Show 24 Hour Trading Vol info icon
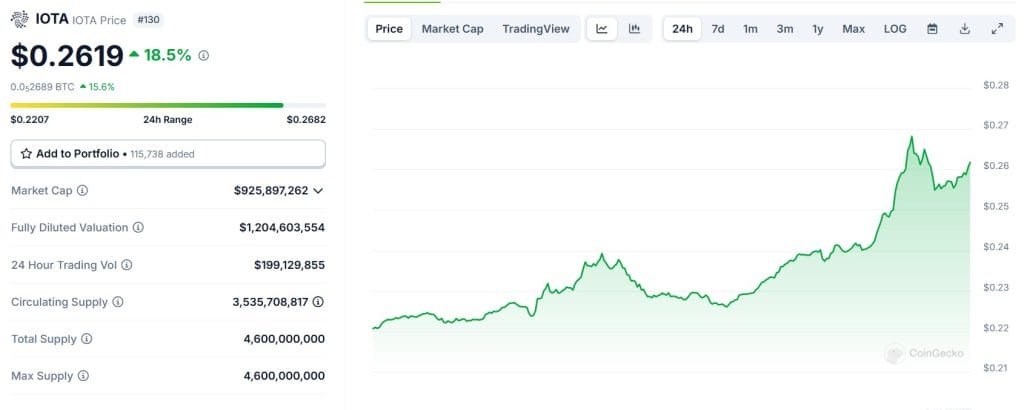 tap(127, 265)
